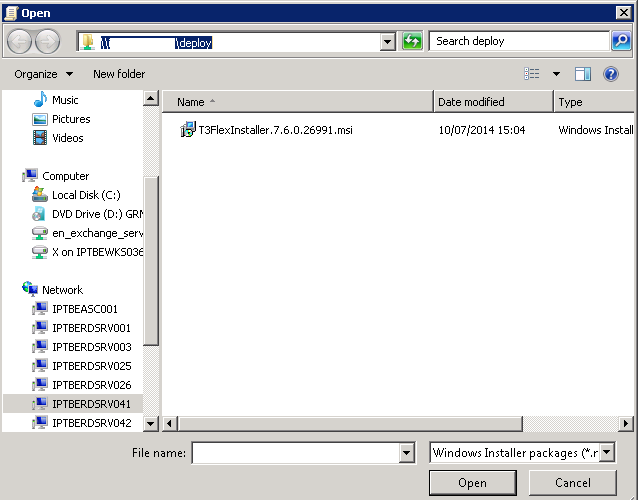Click navigation pane scroll down arrow
Image resolution: width=638 pixels, height=500 pixels.
151,424
